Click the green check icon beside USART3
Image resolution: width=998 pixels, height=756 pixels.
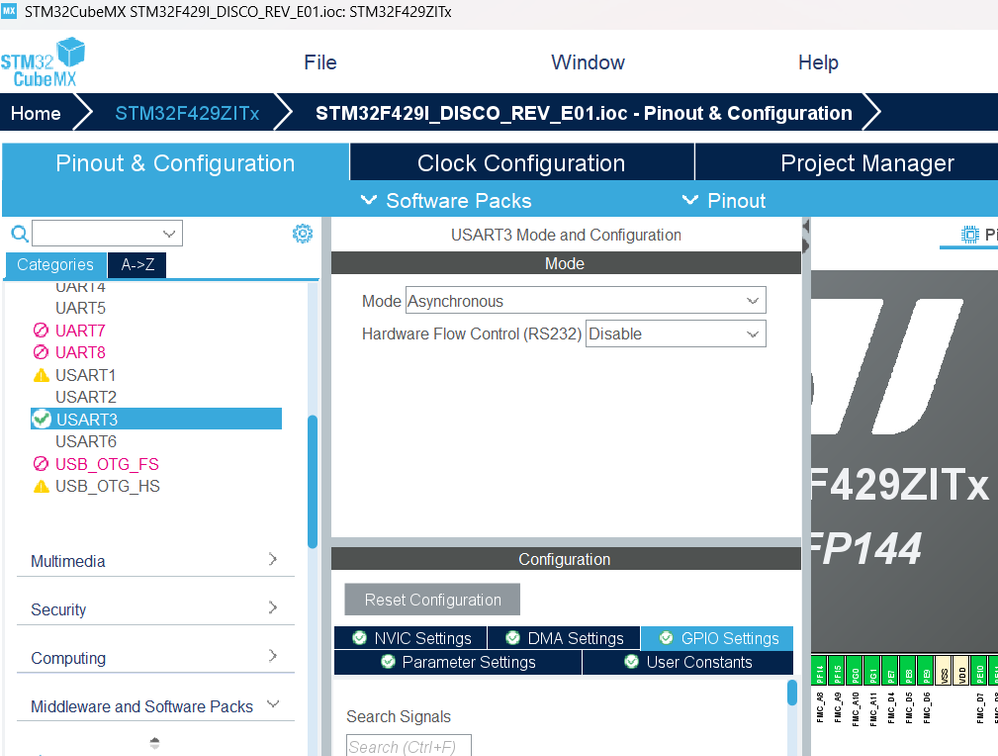[x=41, y=419]
